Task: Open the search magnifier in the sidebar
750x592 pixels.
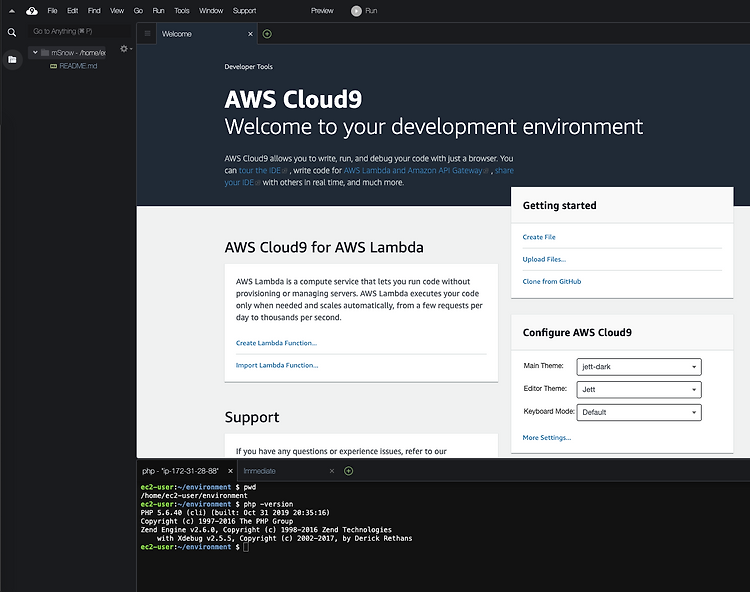Action: point(12,32)
